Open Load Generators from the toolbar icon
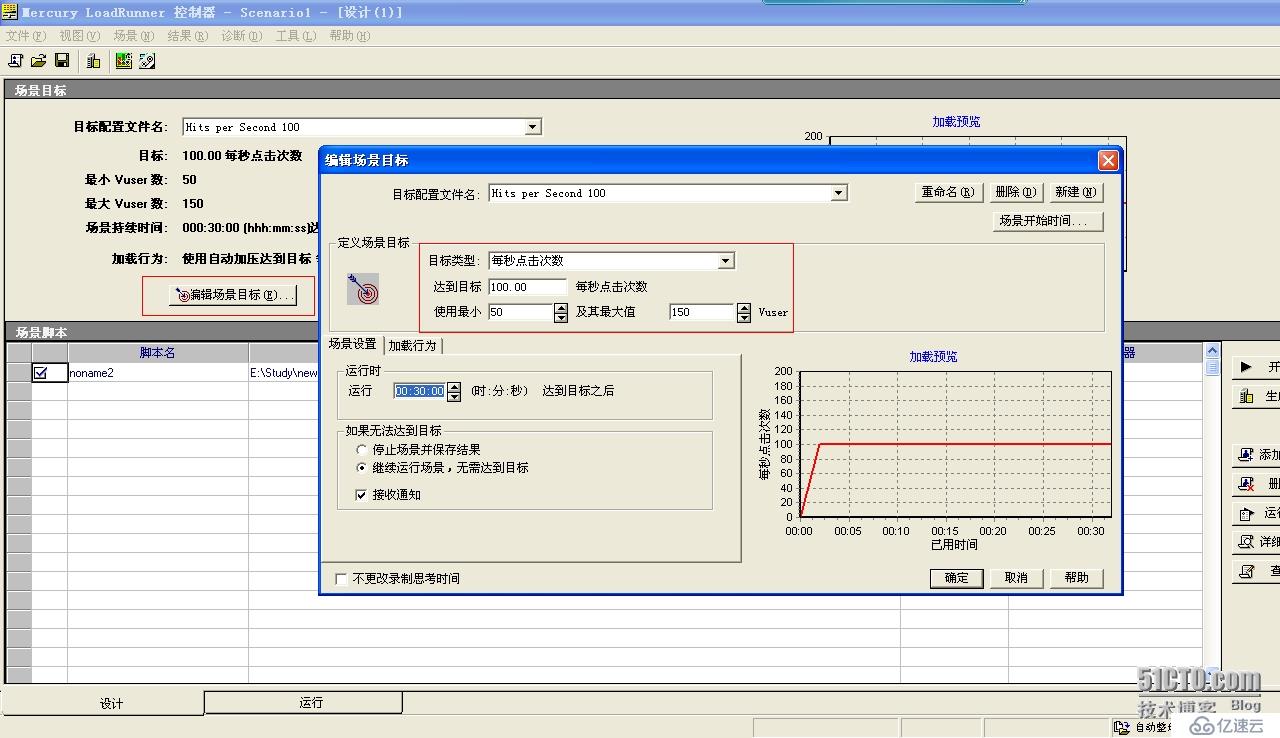Viewport: 1280px width, 738px height. coord(94,61)
